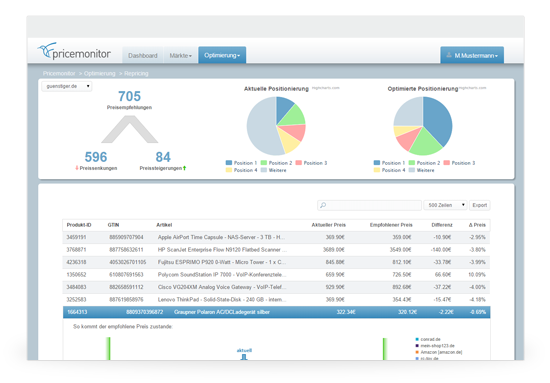Toggle Position 3 legend in Aktuelle Positionierung
Screen dimensions: 550x383
[311, 163]
